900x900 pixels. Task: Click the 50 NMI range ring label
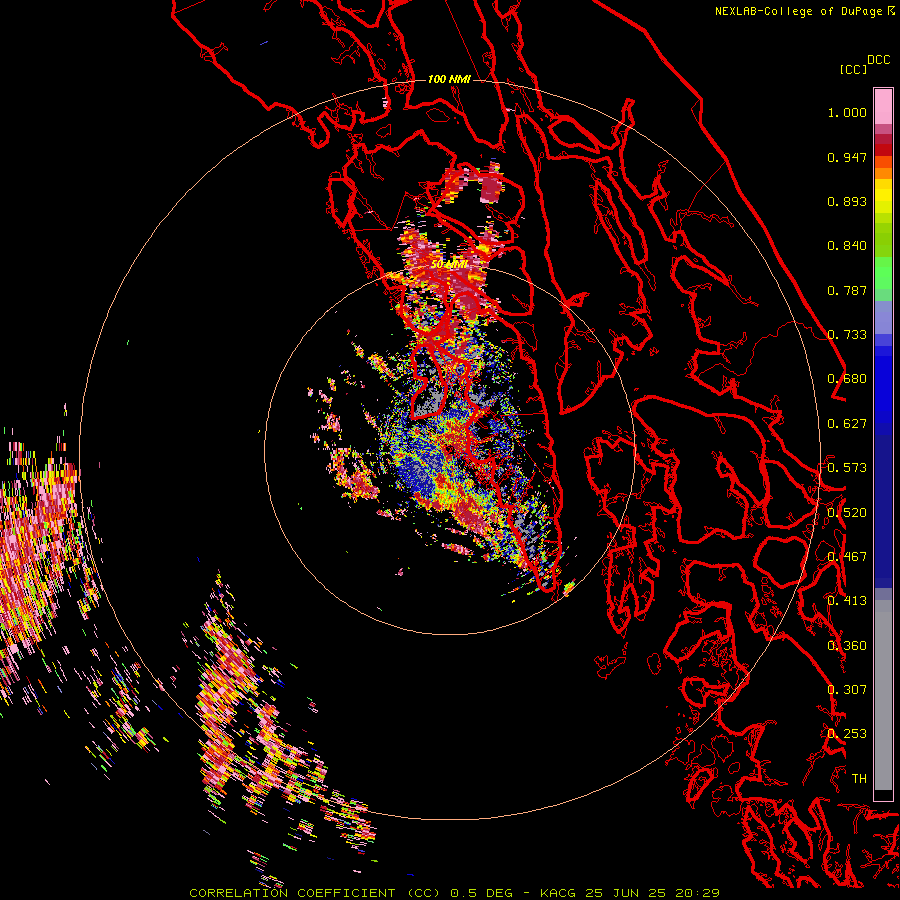(449, 265)
